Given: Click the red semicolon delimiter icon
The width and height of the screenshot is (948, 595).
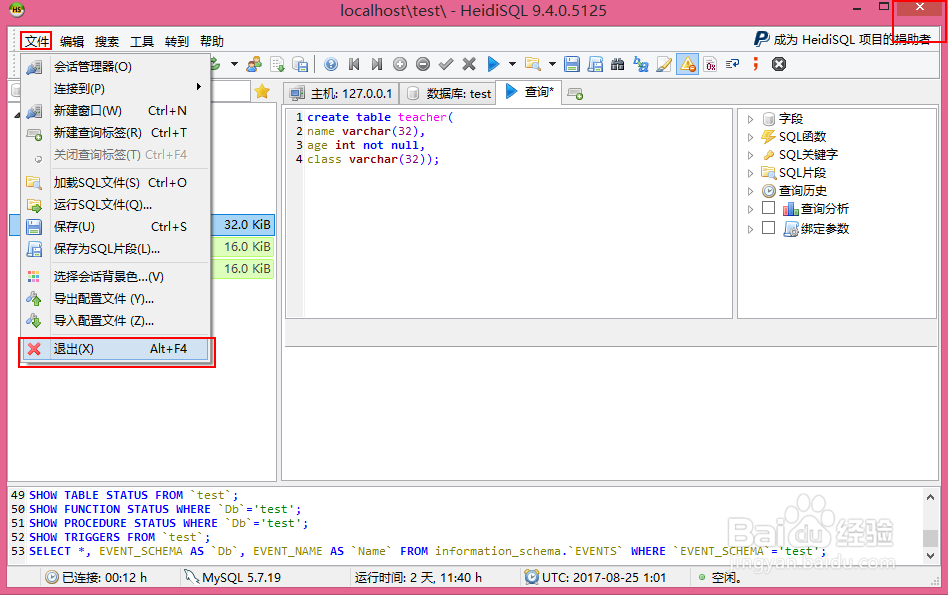Looking at the screenshot, I should pyautogui.click(x=756, y=63).
